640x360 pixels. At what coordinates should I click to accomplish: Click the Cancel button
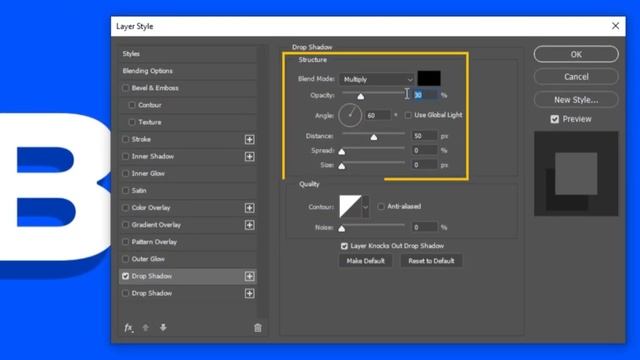point(576,77)
